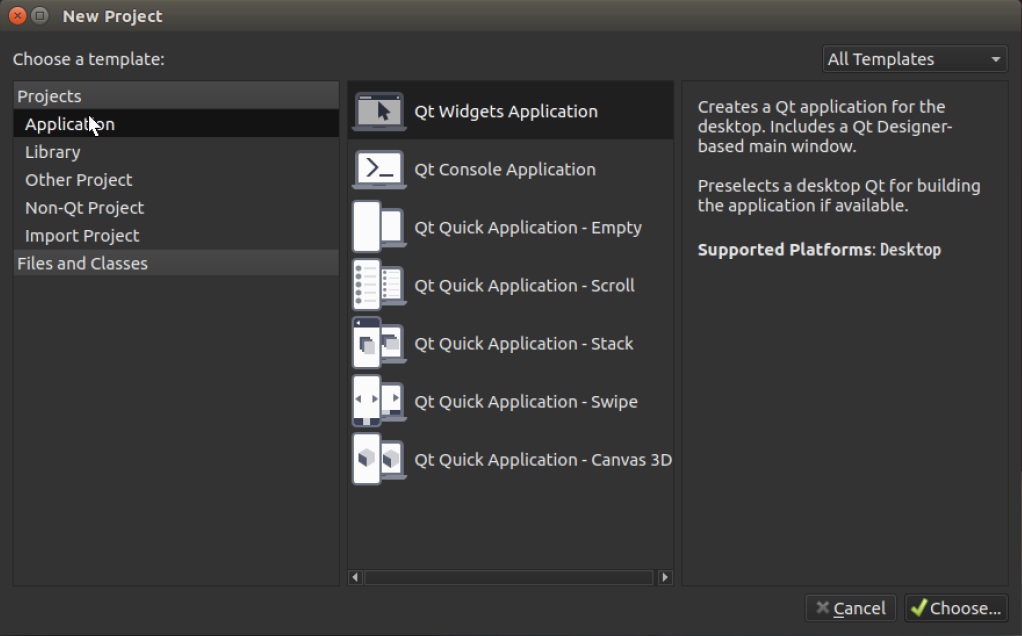Choose the Qt Console Application label
The image size is (1022, 636).
pyautogui.click(x=505, y=169)
